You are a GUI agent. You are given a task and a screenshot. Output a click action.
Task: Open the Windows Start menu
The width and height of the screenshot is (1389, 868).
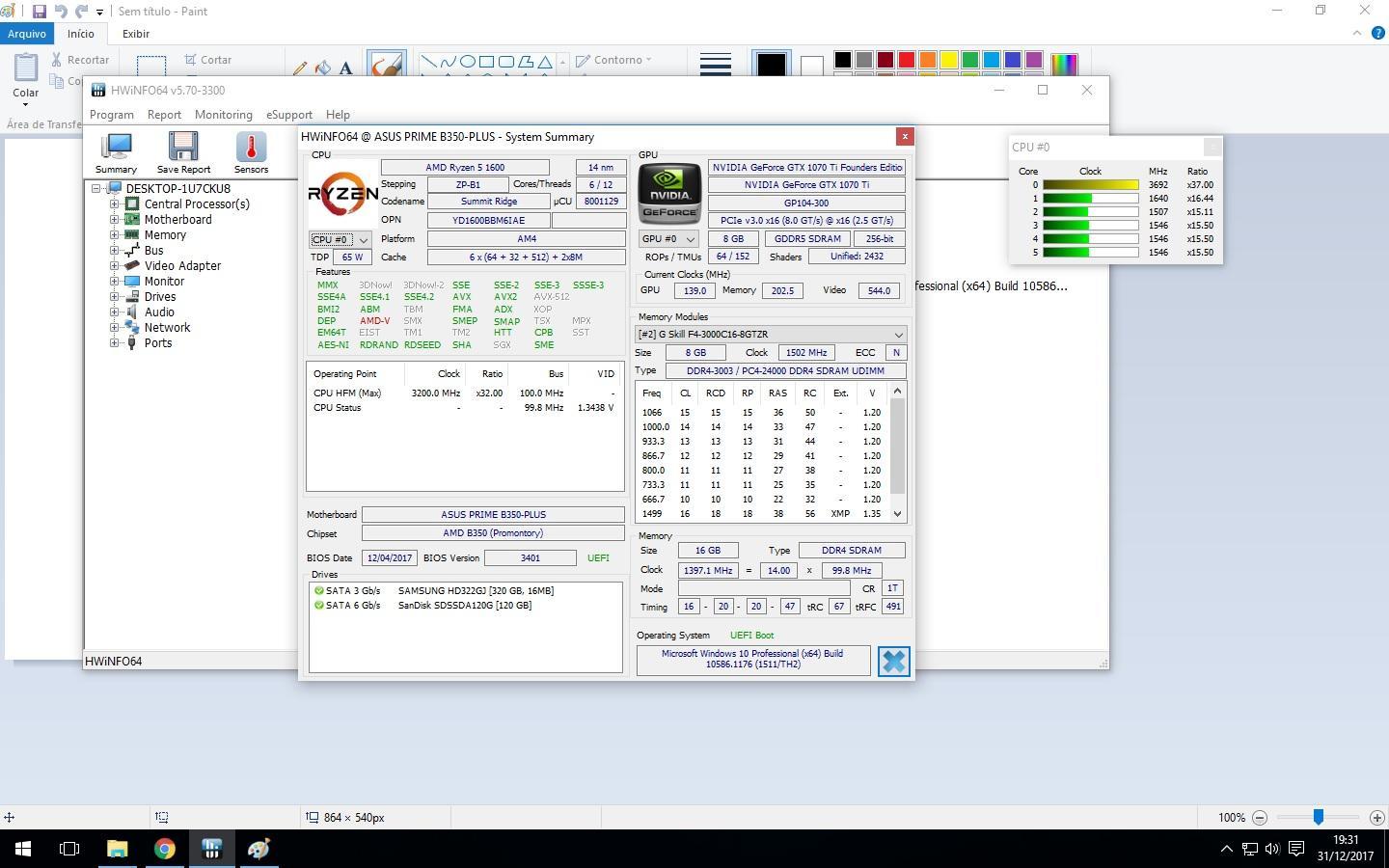(23, 849)
